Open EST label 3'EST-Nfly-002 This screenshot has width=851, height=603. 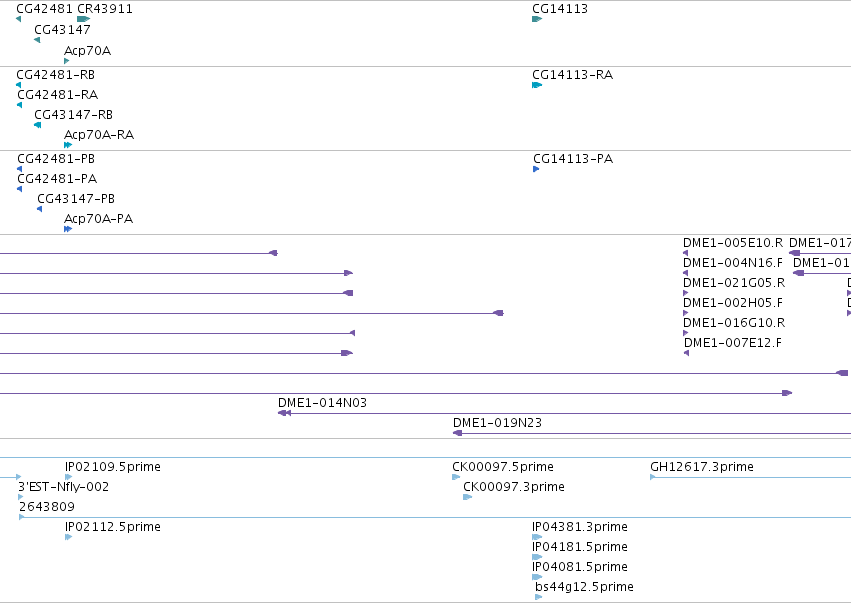pos(63,487)
